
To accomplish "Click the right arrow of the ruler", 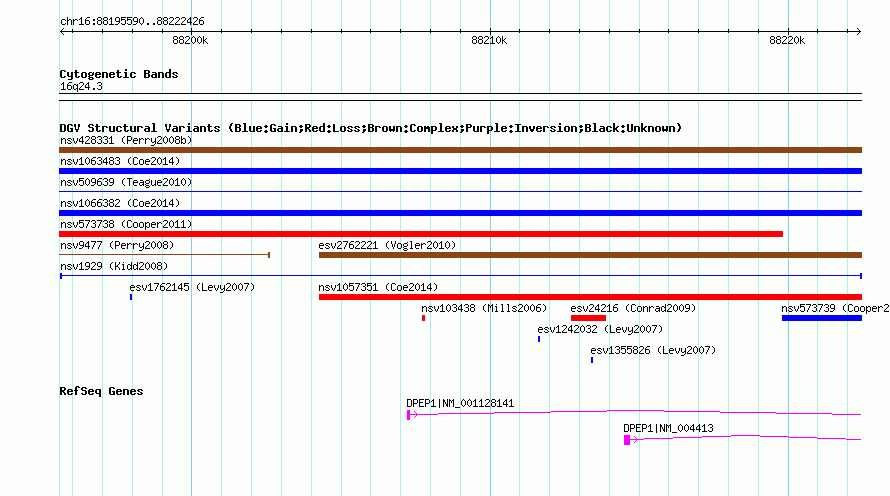I will click(x=858, y=31).
